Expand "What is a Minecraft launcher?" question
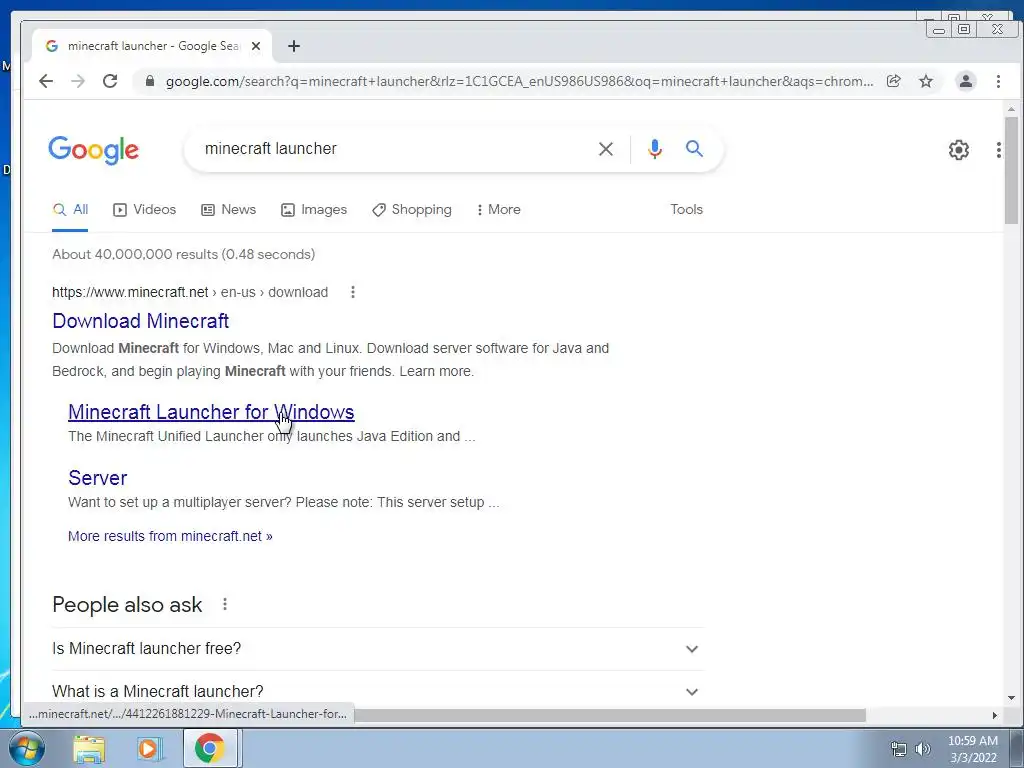This screenshot has height=768, width=1024. coord(377,691)
